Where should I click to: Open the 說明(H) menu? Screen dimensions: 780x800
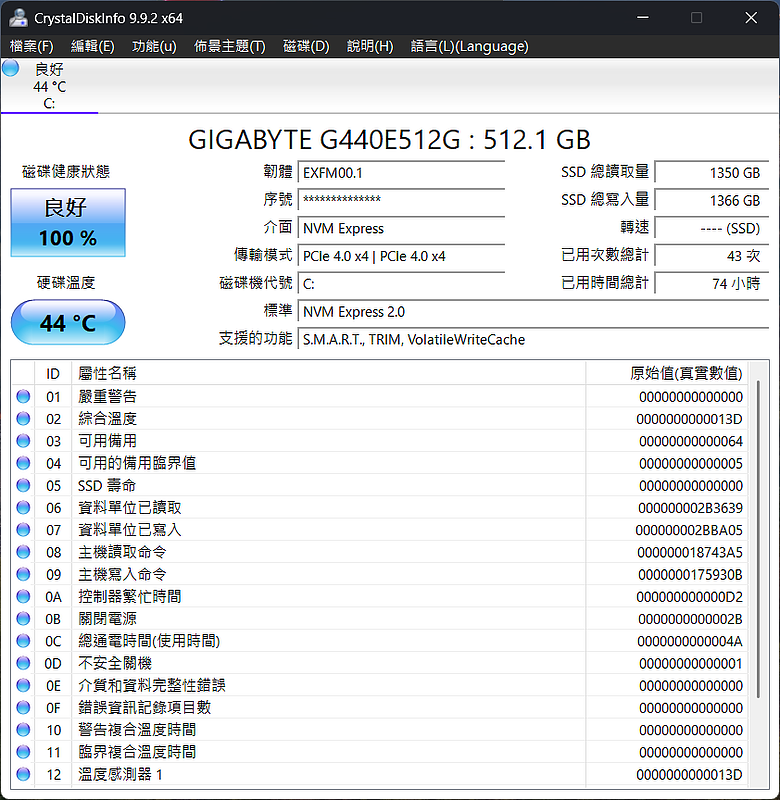pyautogui.click(x=370, y=46)
